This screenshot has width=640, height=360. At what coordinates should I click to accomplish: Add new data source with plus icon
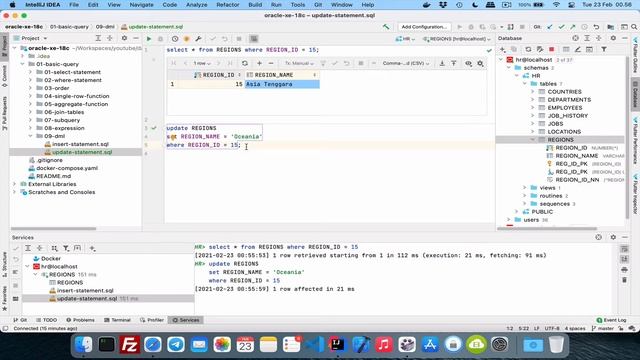point(502,49)
